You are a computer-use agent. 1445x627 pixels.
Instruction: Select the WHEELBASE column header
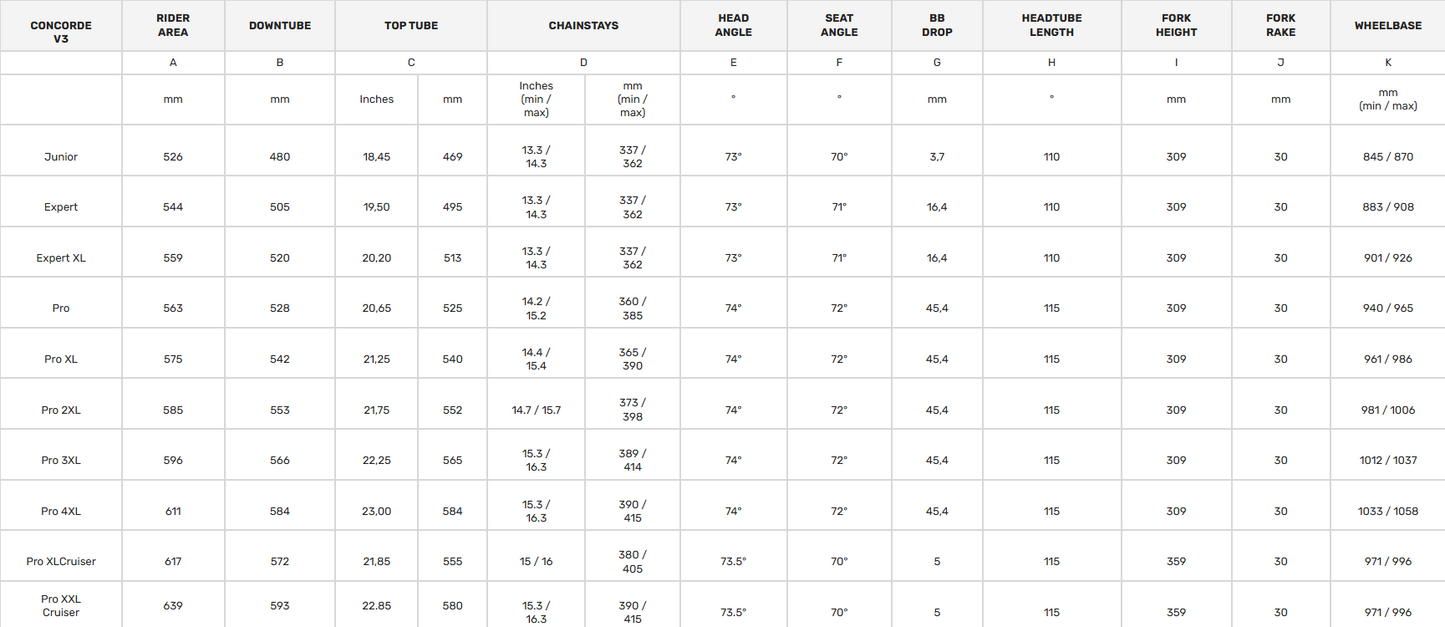[1388, 26]
